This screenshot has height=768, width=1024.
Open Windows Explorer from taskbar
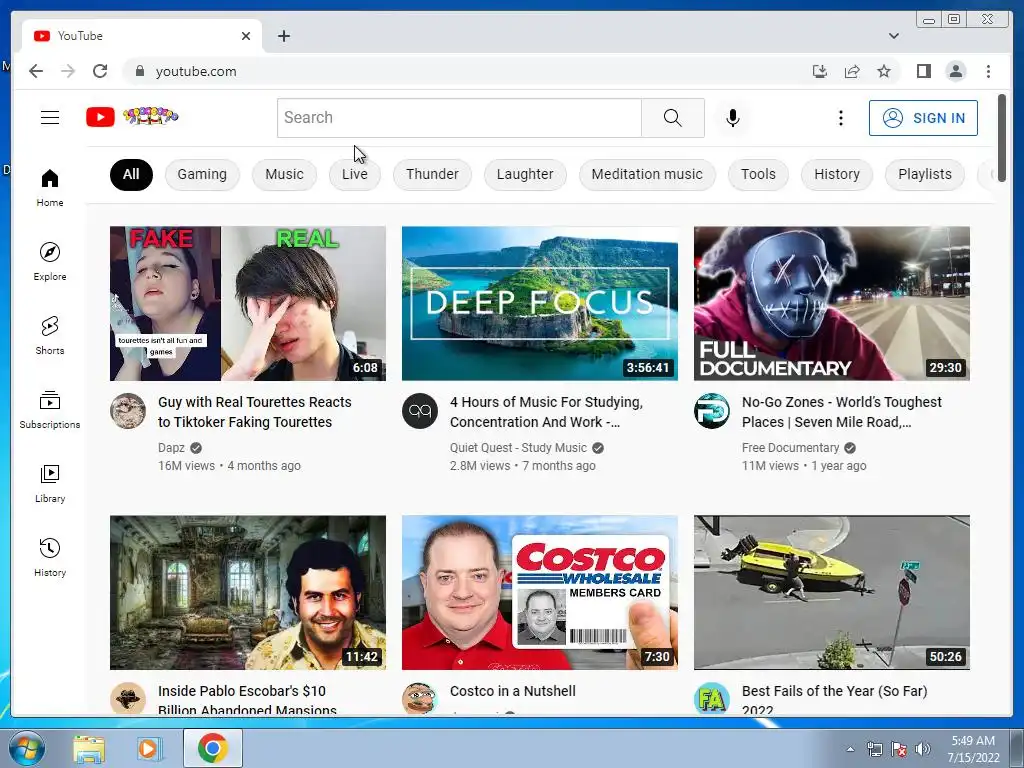(x=88, y=748)
